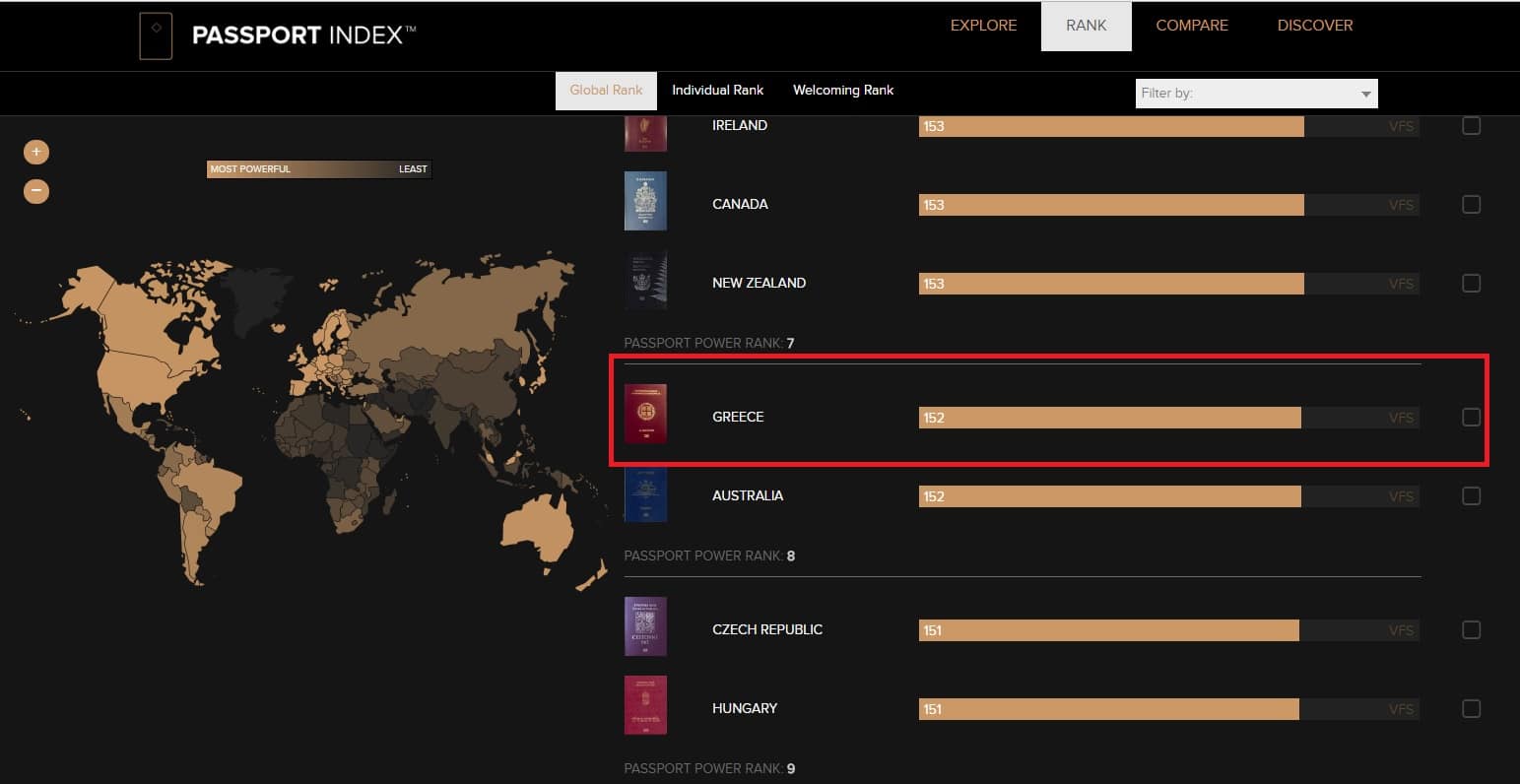1520x784 pixels.
Task: Click the Czech Republic country name
Action: (x=767, y=629)
